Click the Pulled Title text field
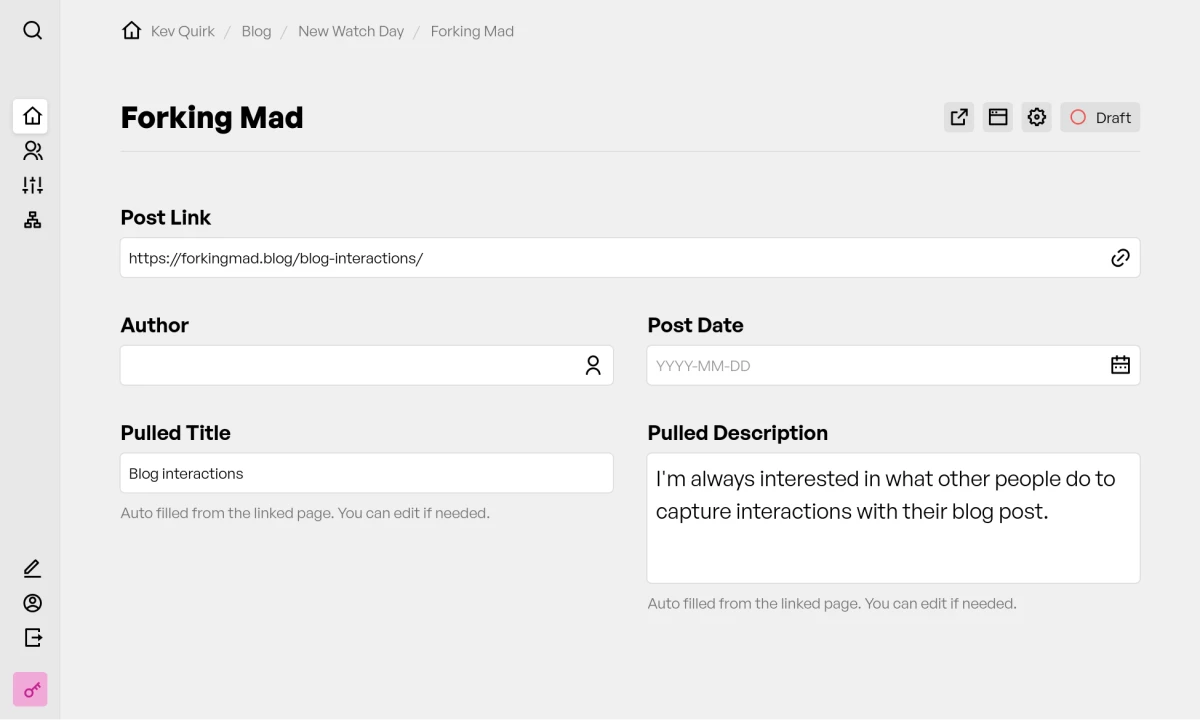This screenshot has width=1200, height=720. coord(366,473)
